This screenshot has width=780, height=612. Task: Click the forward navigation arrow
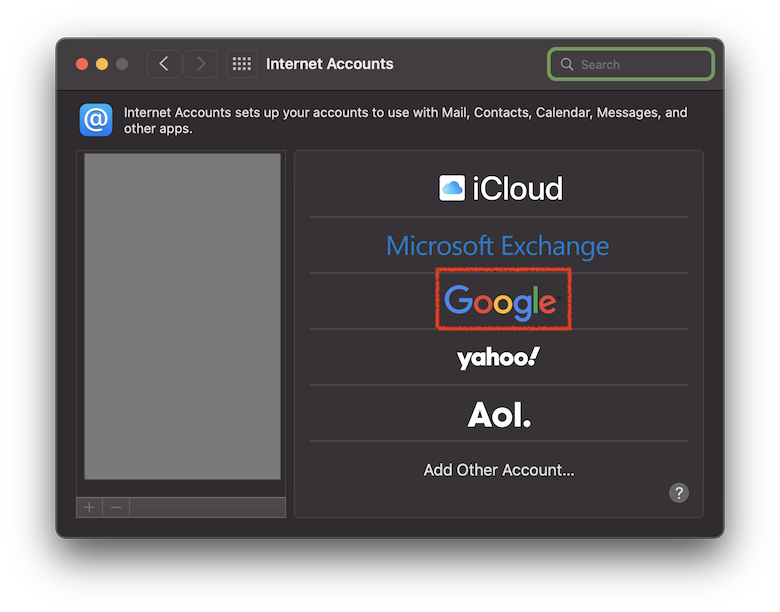[200, 64]
